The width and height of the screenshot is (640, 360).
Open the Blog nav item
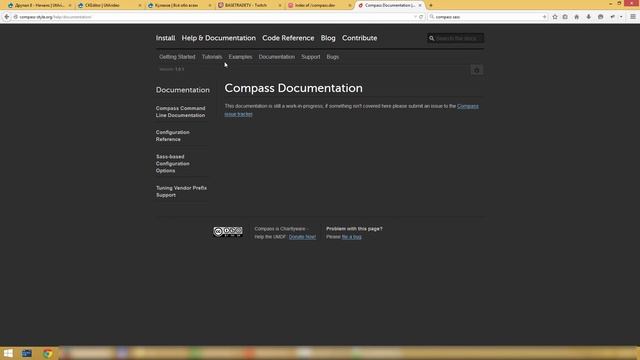point(328,38)
